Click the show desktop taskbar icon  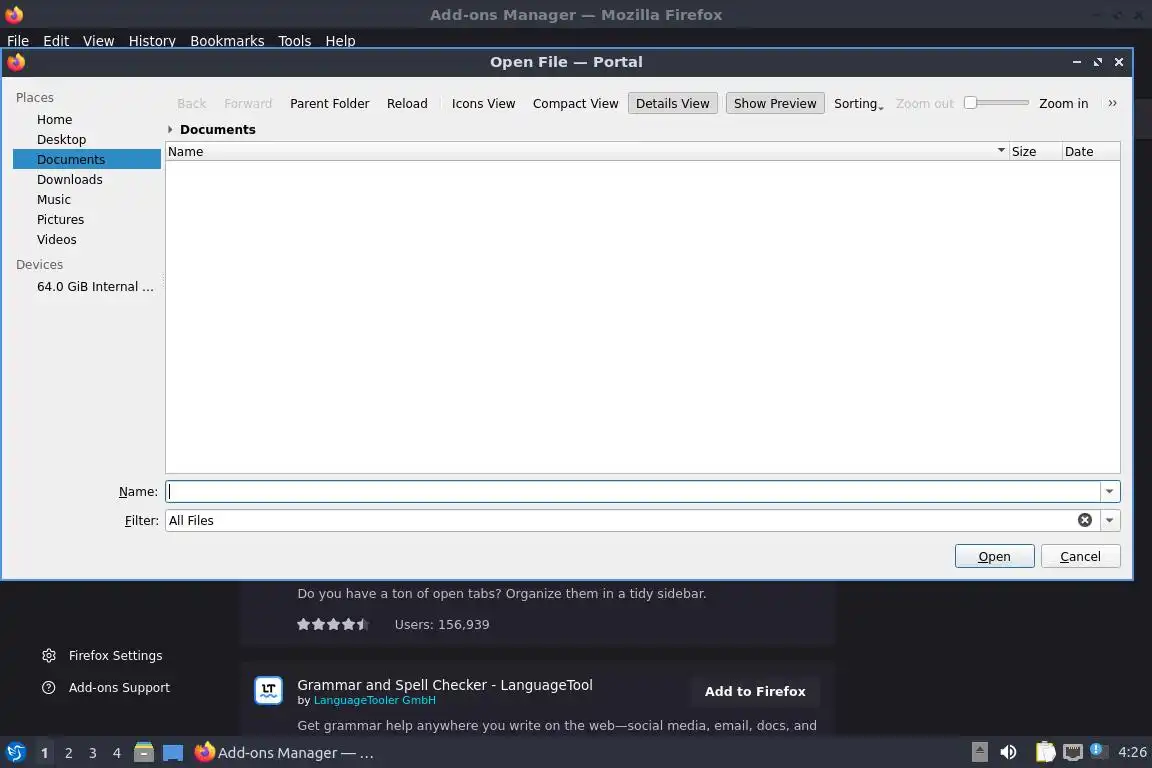(x=173, y=753)
